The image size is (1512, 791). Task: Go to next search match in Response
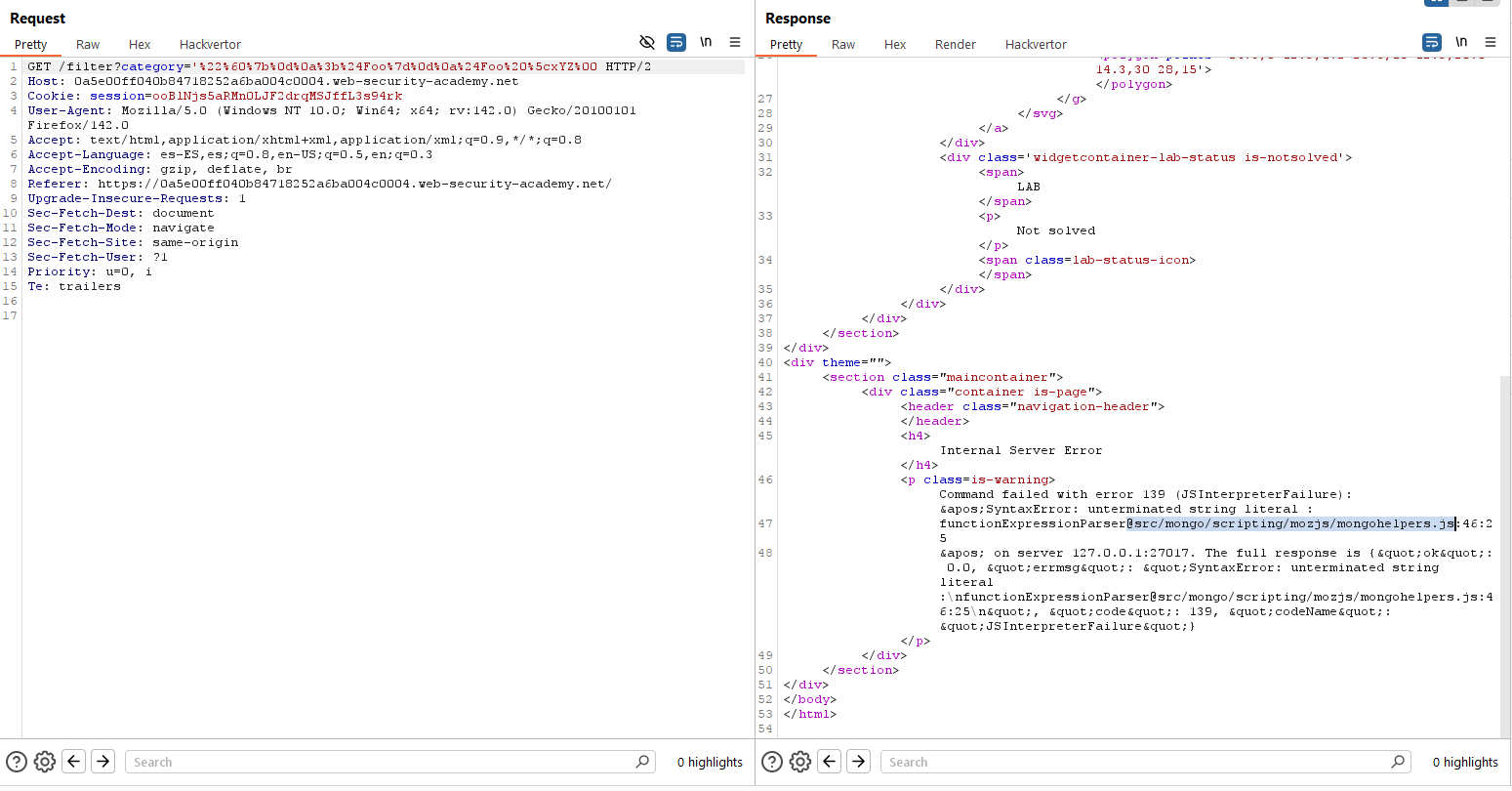click(858, 762)
